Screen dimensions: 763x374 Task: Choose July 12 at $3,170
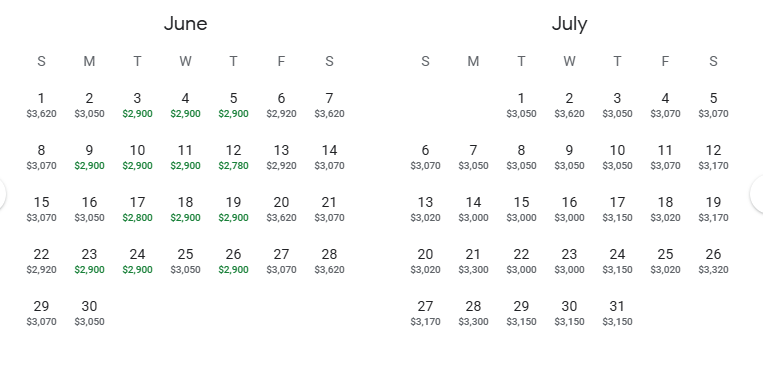tap(713, 157)
